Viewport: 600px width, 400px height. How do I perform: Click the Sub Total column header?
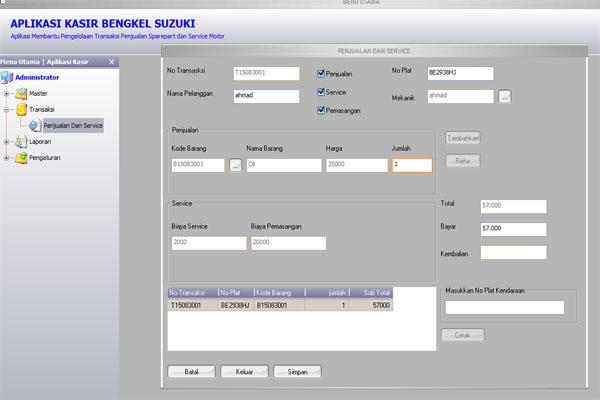[x=371, y=293]
